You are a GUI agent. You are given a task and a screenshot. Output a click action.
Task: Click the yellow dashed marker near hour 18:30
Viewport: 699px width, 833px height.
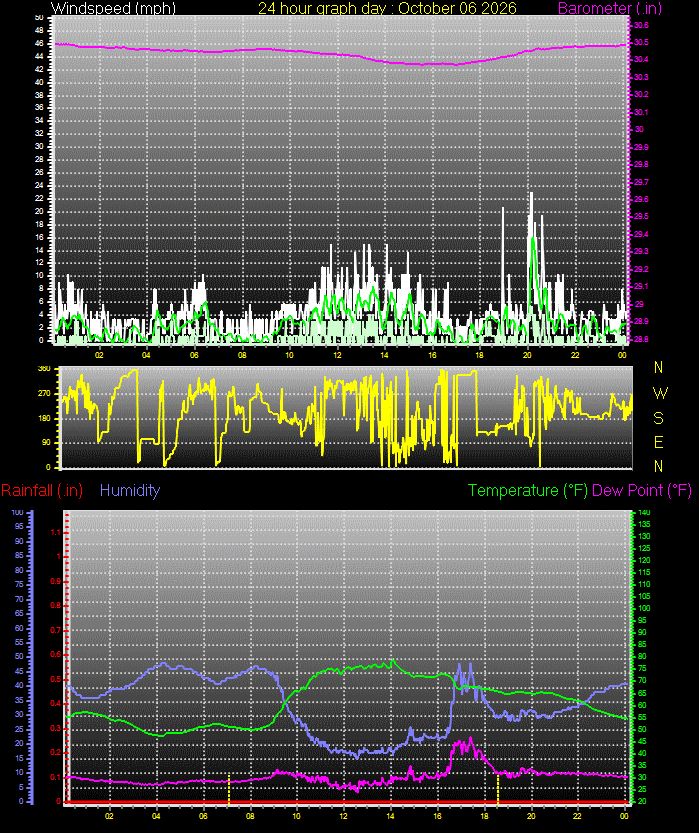(498, 788)
